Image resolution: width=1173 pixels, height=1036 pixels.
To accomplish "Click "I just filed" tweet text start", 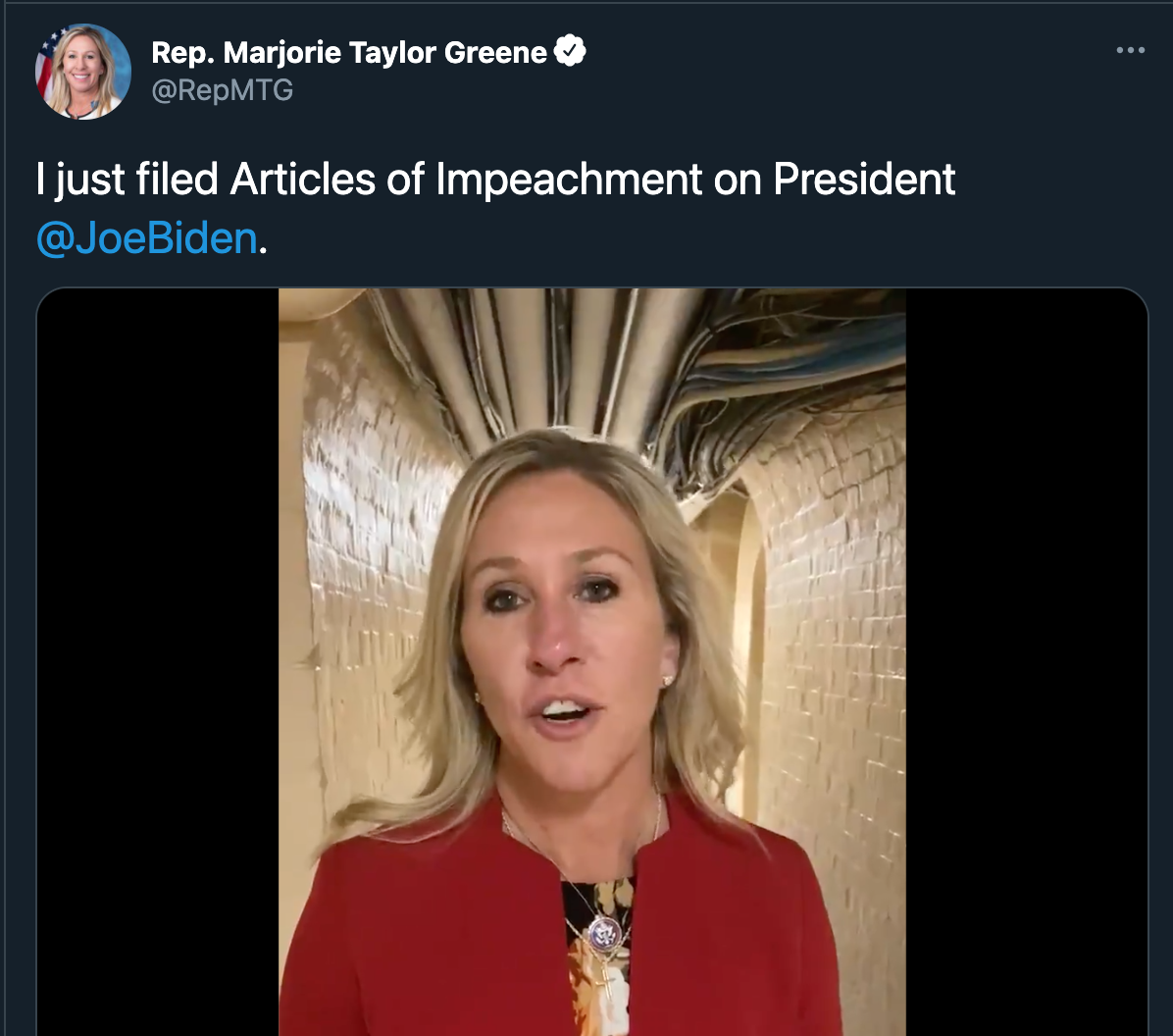I will tap(127, 180).
